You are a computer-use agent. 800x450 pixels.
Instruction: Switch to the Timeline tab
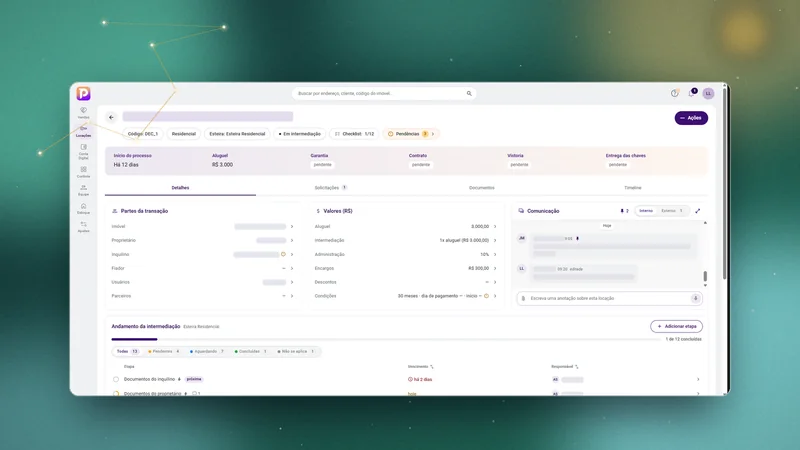pyautogui.click(x=633, y=188)
